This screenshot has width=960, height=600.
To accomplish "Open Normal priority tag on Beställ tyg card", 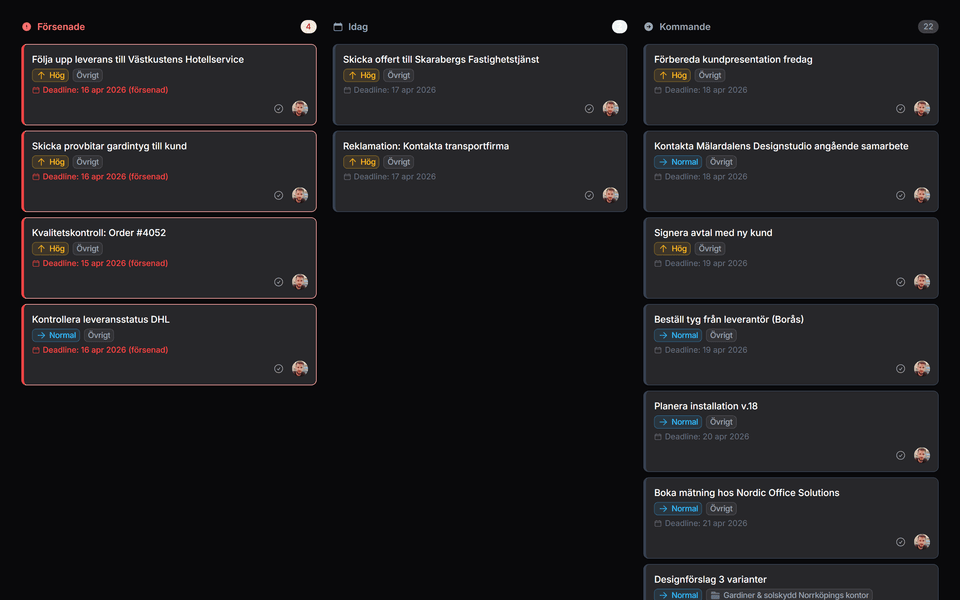I will (x=678, y=335).
